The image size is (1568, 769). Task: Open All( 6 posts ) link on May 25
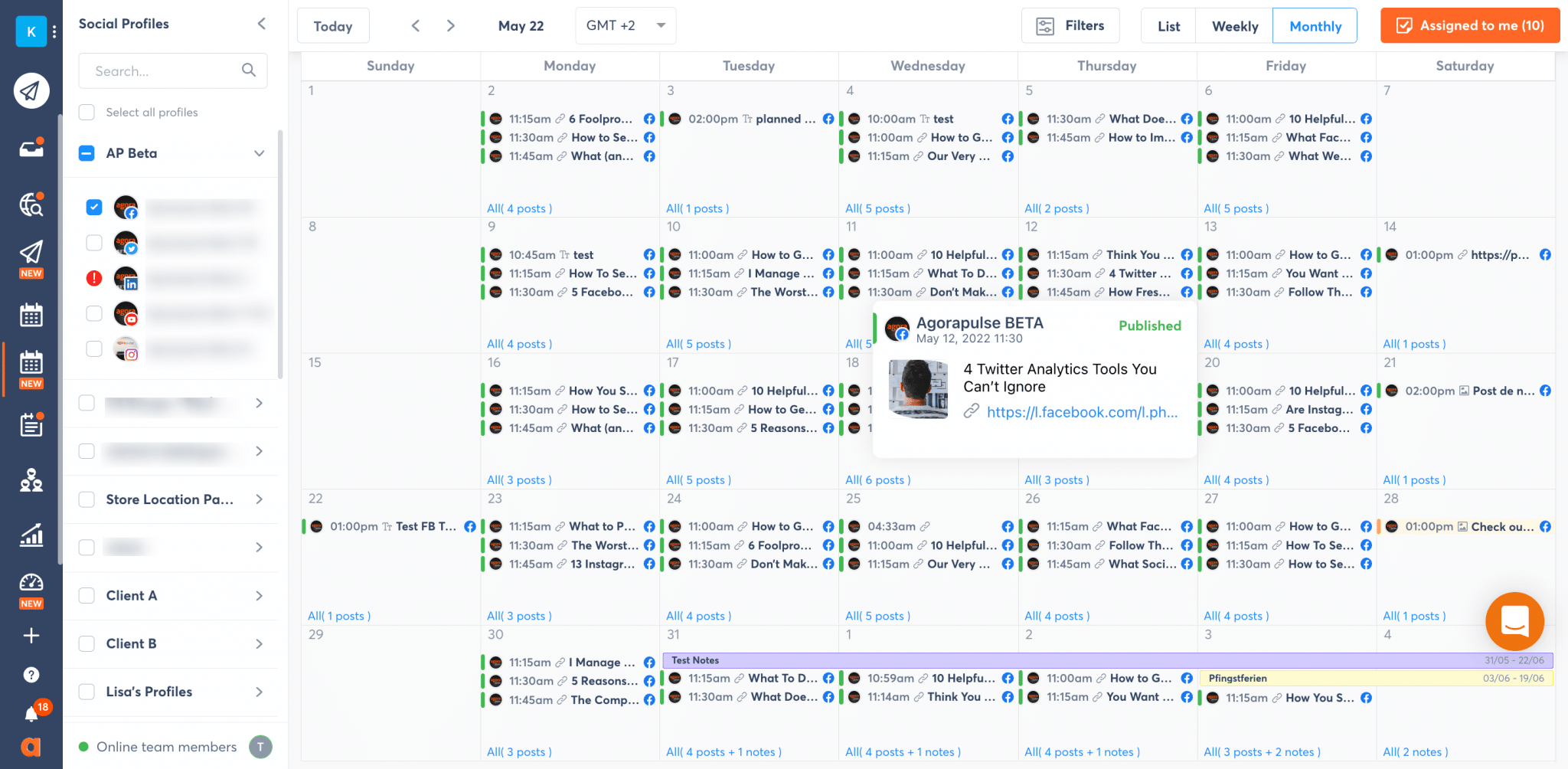pyautogui.click(x=877, y=479)
